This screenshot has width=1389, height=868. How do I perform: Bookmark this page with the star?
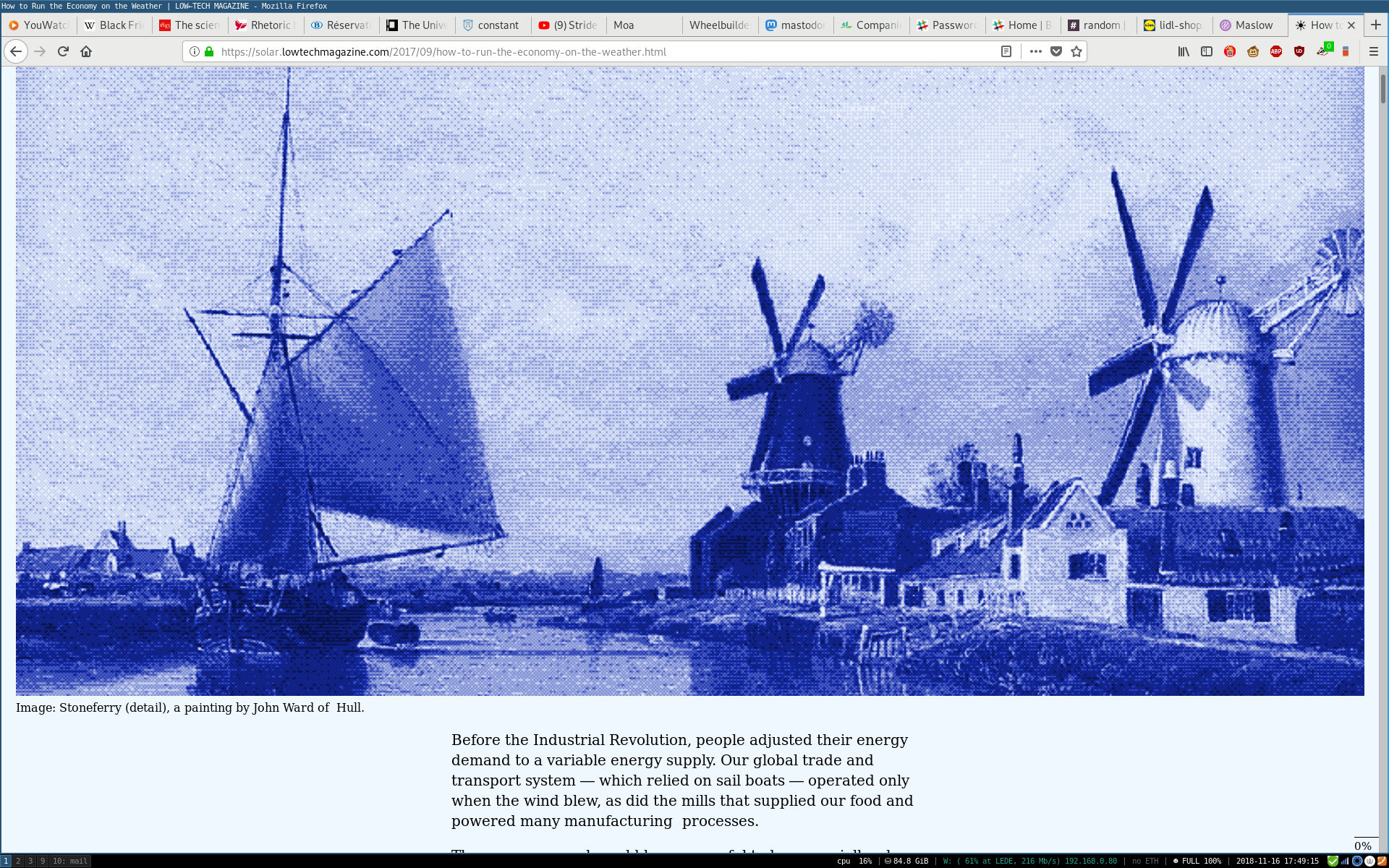tap(1076, 51)
